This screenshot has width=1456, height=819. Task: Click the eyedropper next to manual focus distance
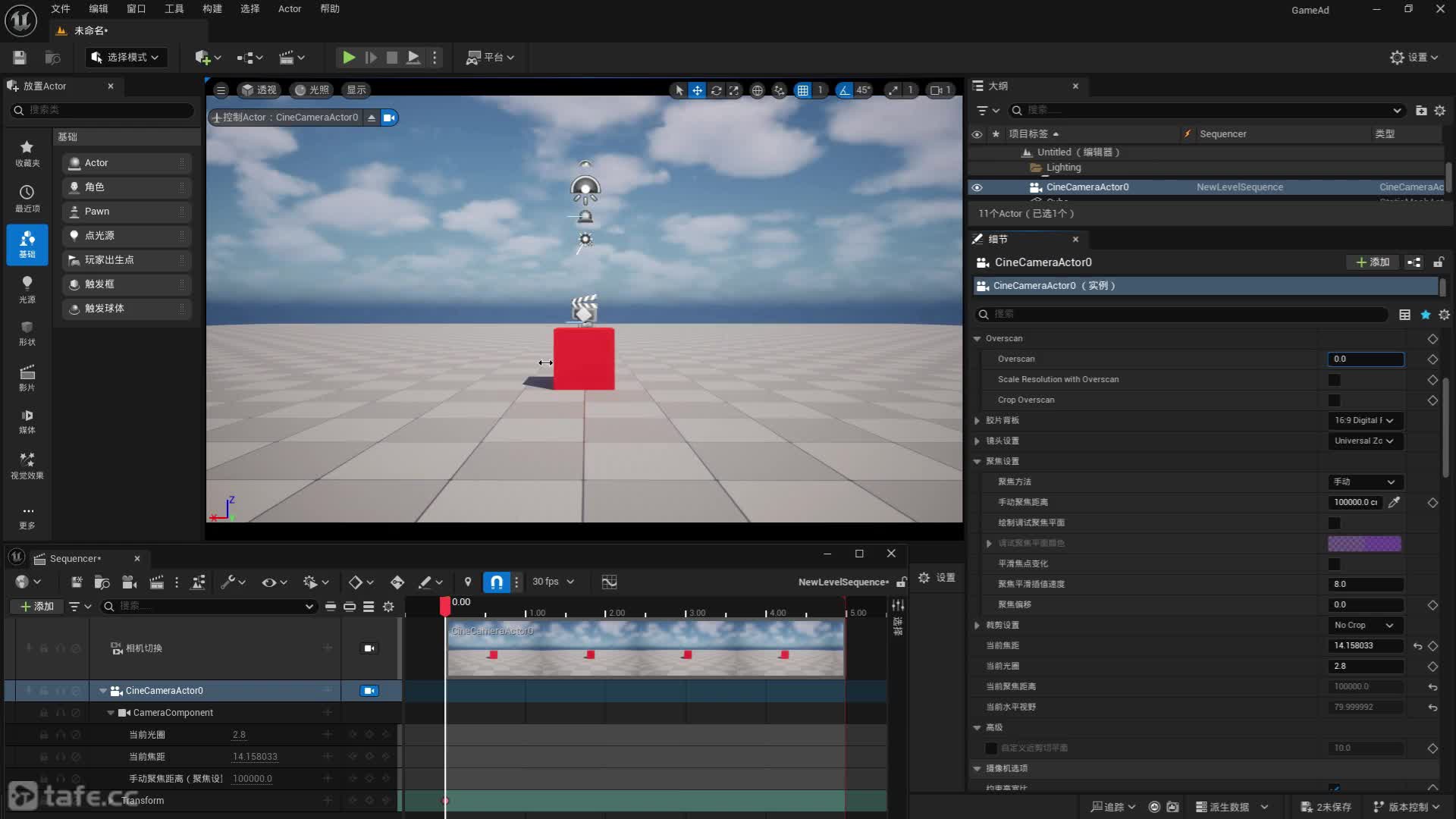(1394, 502)
